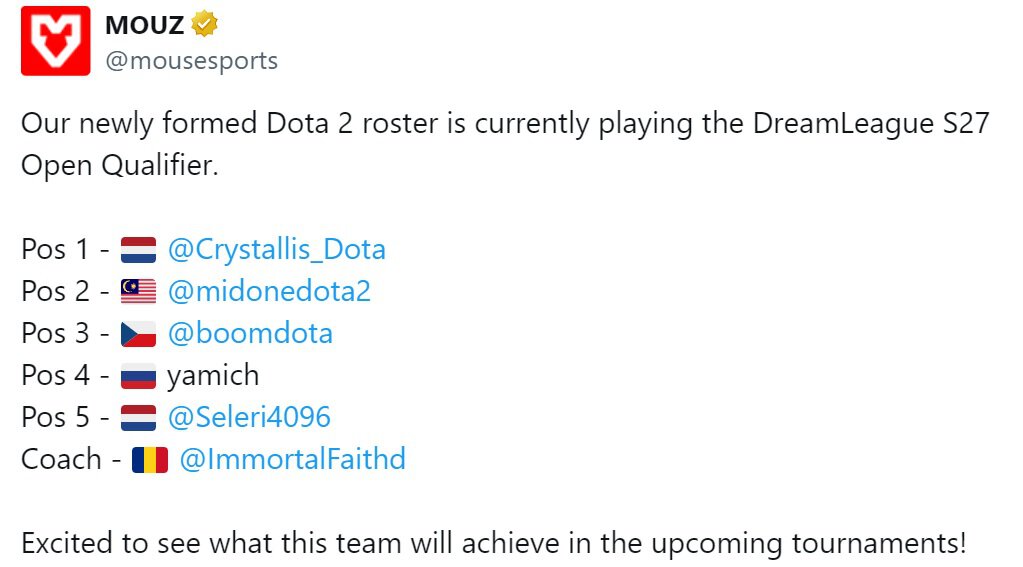
Task: Click the MOUZ display name
Action: point(144,24)
